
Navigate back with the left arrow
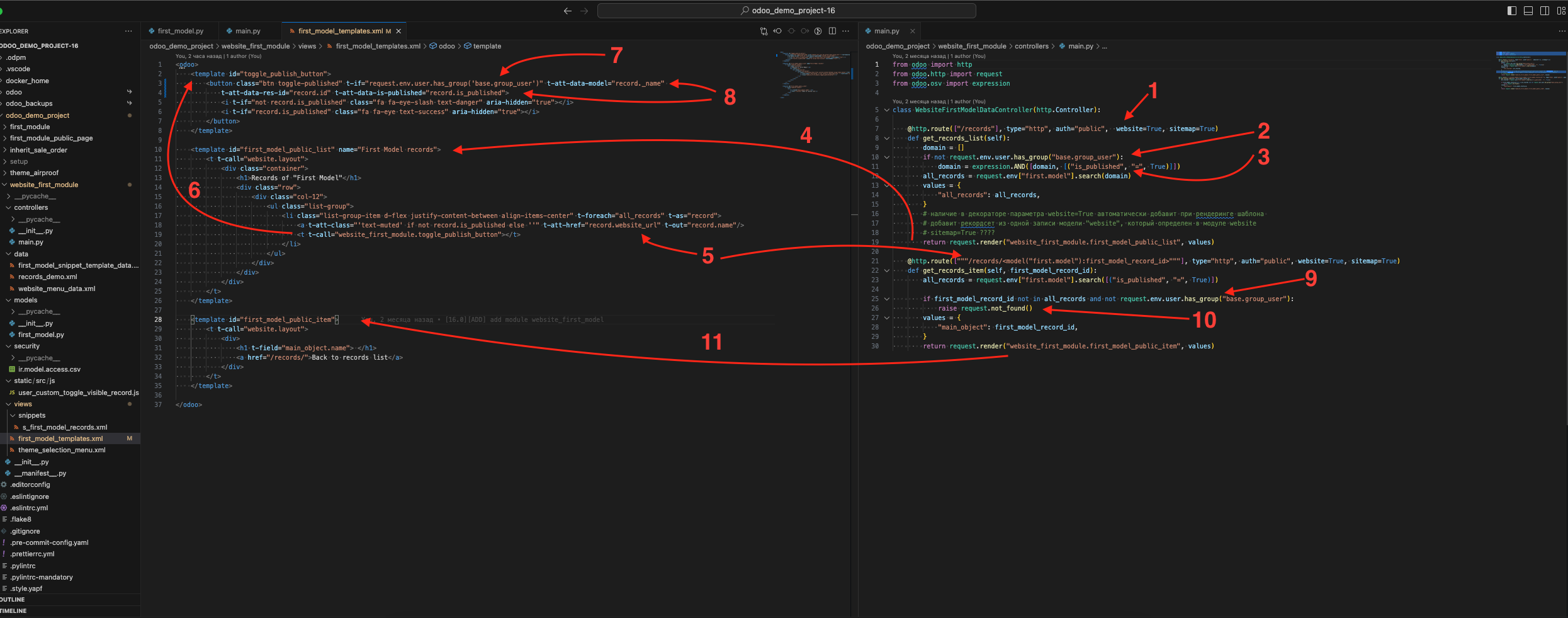point(567,11)
